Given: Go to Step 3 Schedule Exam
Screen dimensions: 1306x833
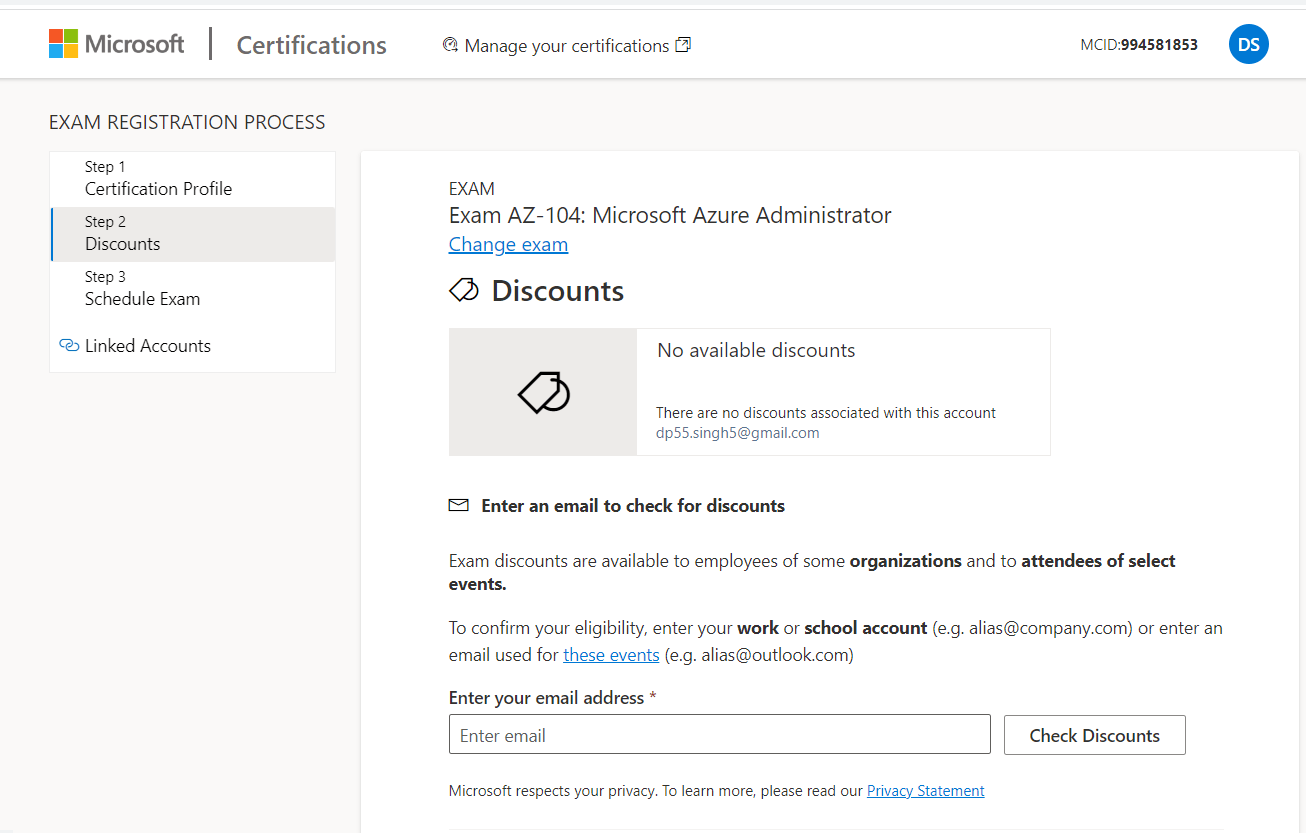Looking at the screenshot, I should click(193, 289).
